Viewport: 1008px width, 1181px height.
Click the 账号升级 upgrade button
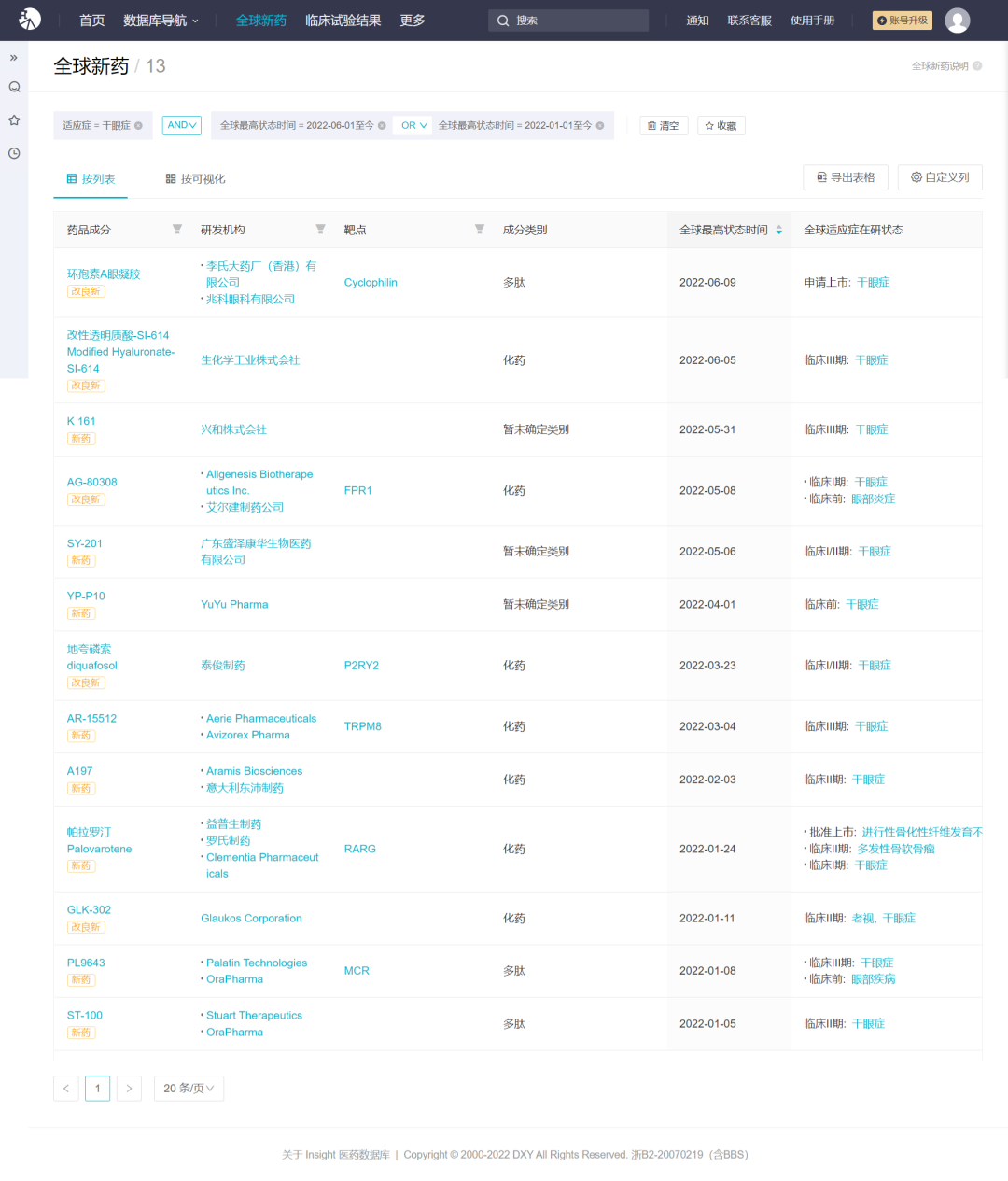(903, 21)
